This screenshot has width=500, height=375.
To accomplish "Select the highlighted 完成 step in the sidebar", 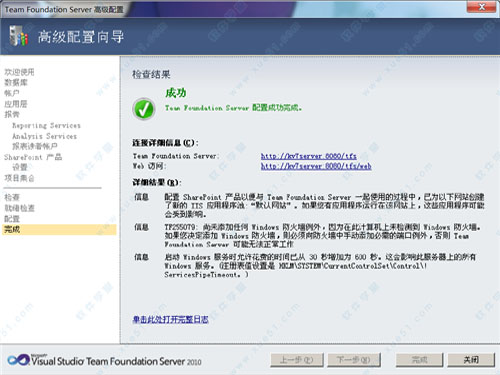I will 59,229.
